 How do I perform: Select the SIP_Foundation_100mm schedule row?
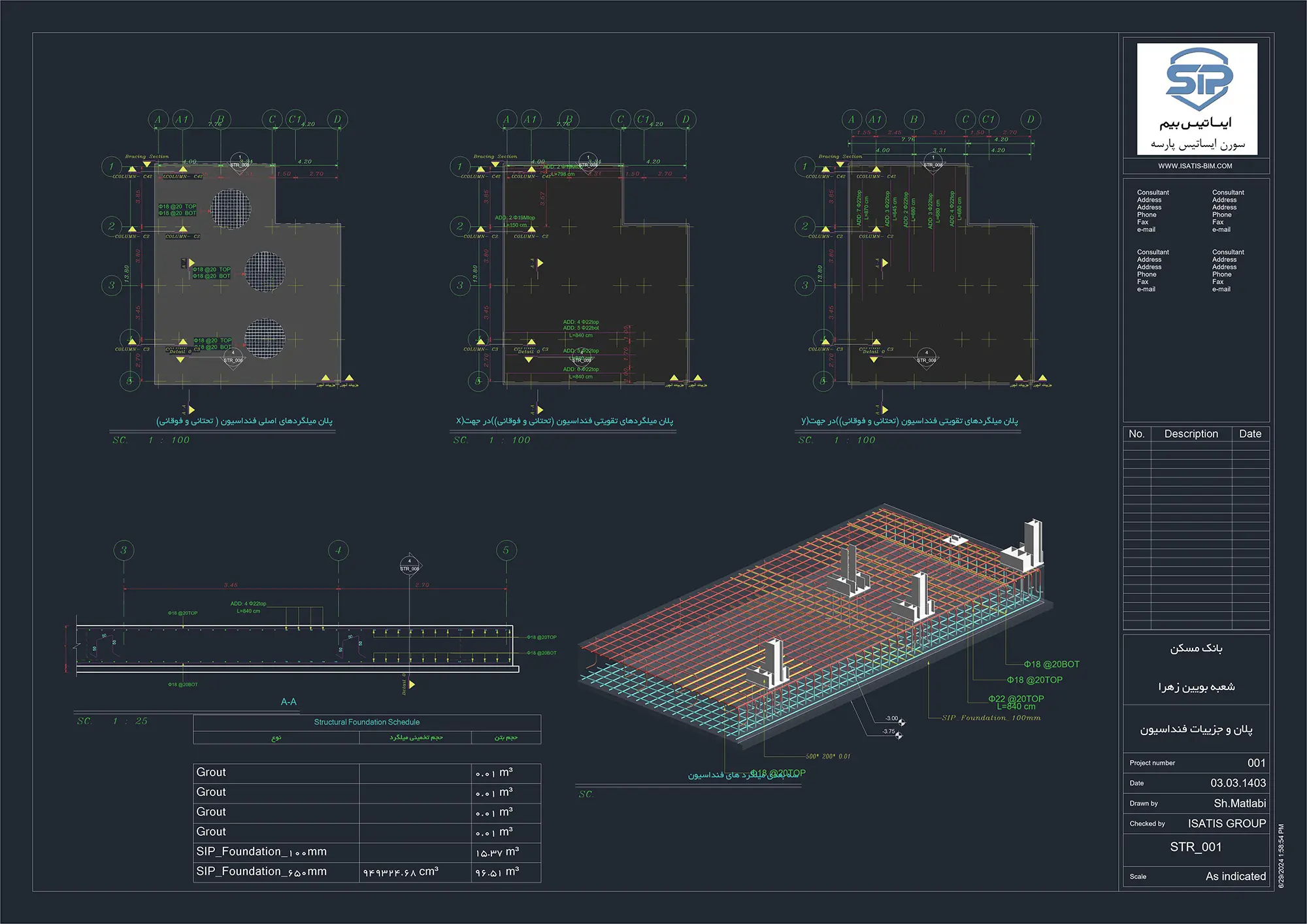tap(261, 851)
